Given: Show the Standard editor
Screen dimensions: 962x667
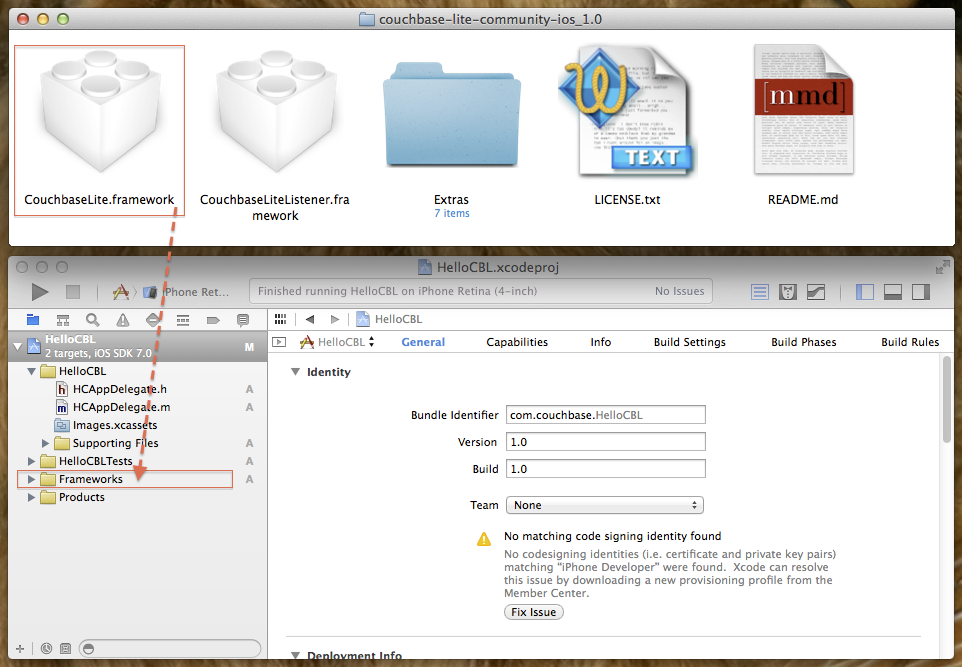Looking at the screenshot, I should coord(760,292).
